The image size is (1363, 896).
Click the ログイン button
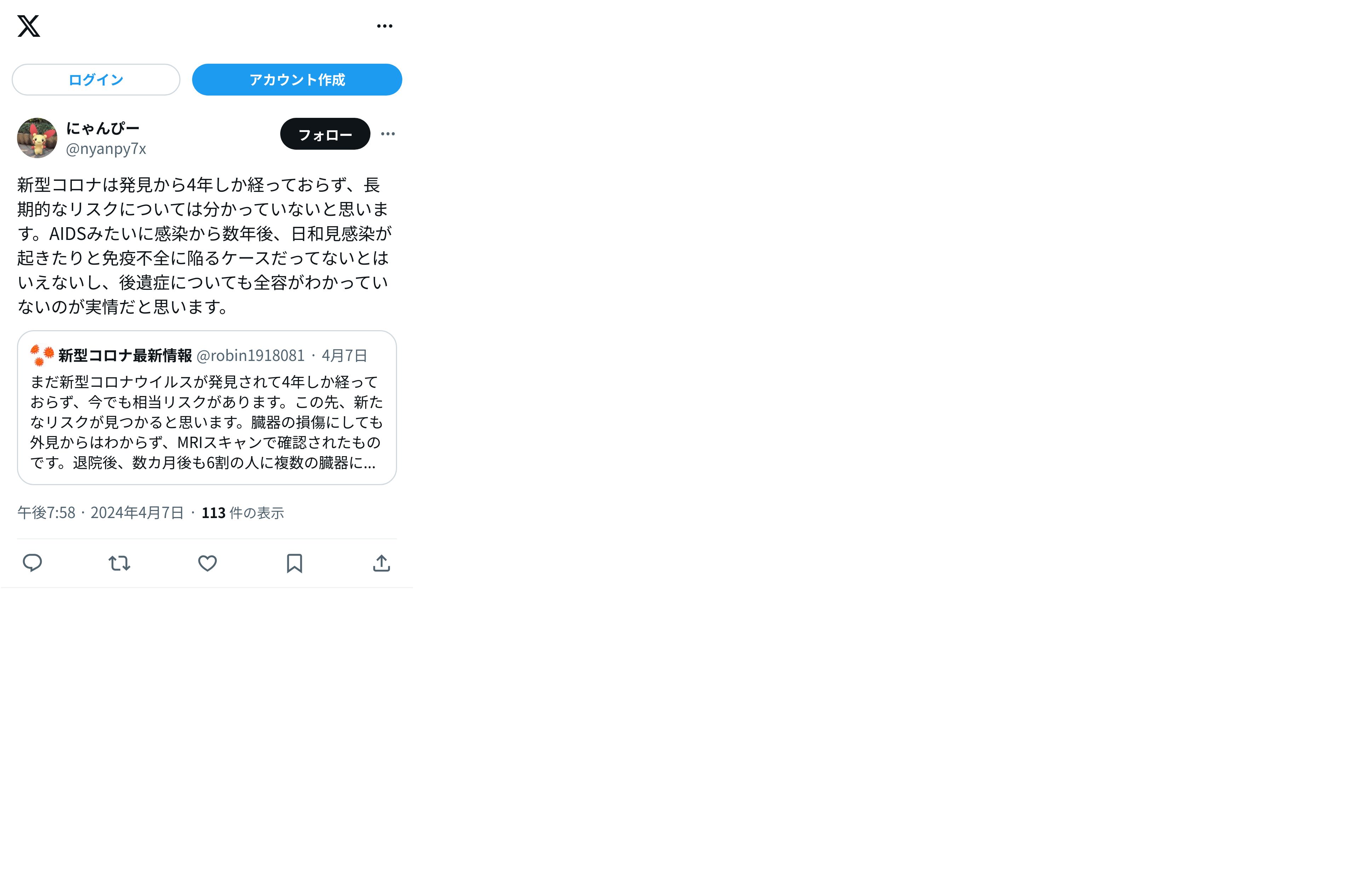(96, 80)
